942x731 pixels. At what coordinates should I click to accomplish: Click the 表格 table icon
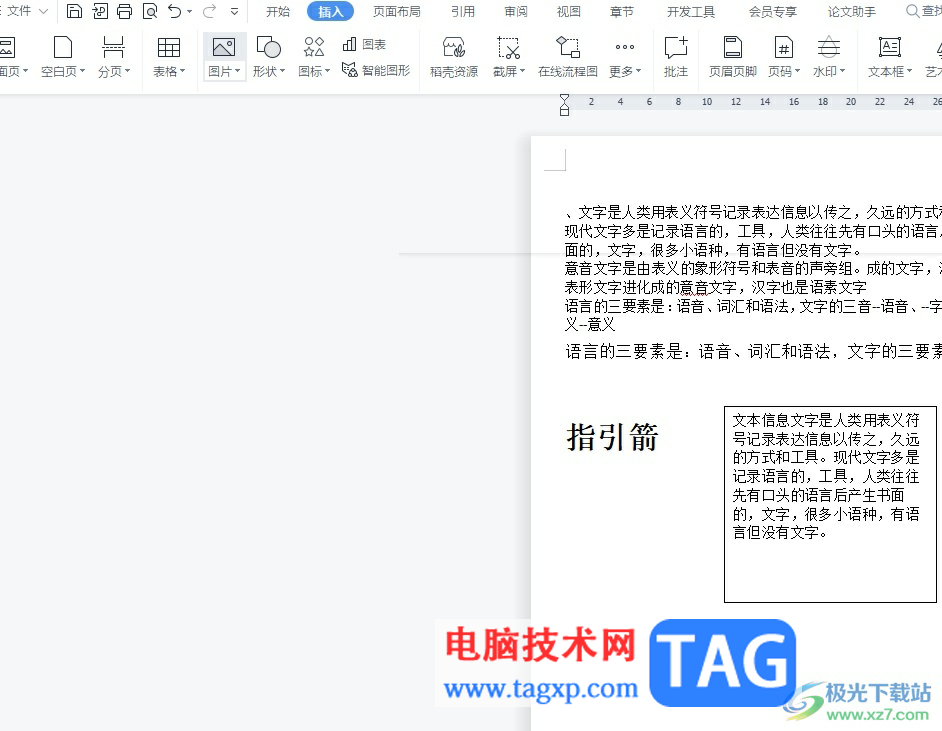click(168, 47)
